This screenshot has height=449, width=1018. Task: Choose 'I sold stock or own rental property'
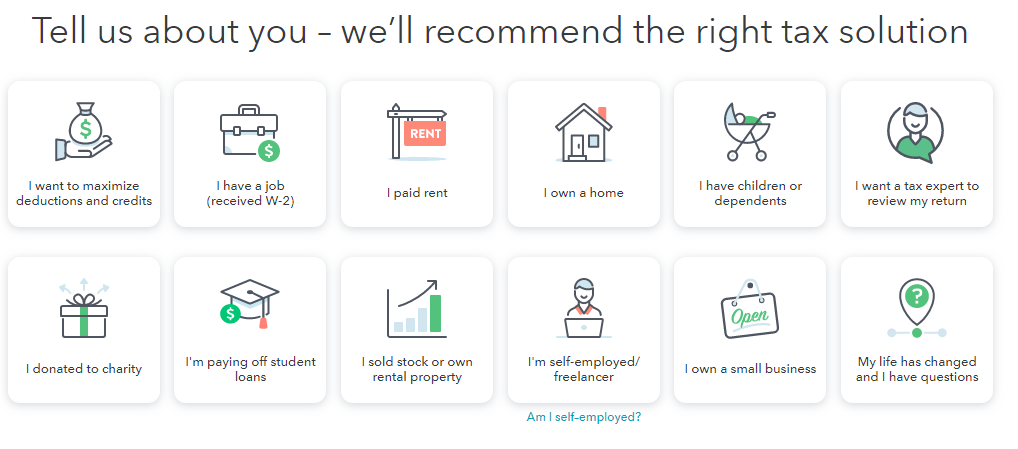pyautogui.click(x=417, y=369)
